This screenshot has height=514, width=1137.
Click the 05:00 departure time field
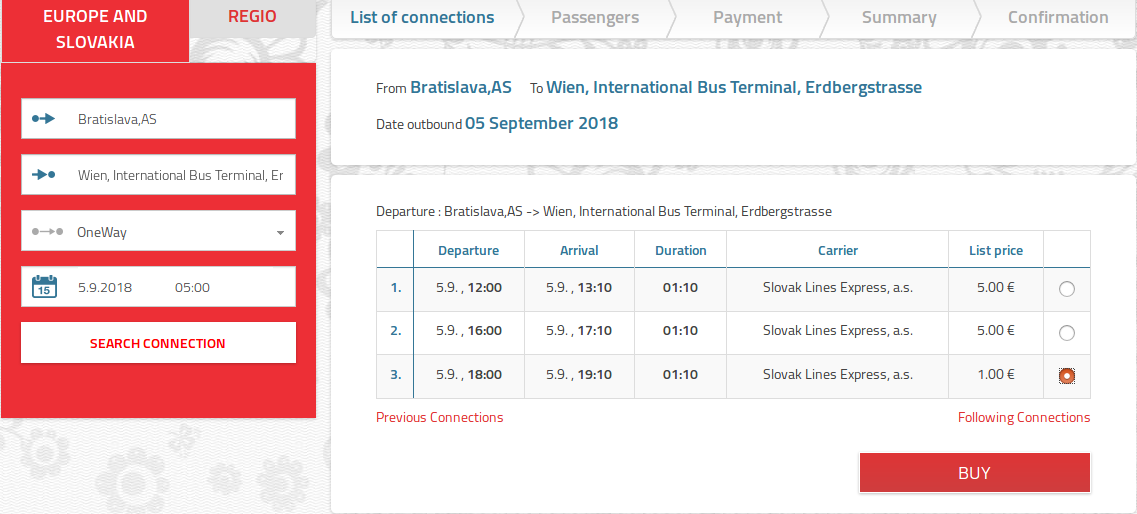pyautogui.click(x=192, y=287)
